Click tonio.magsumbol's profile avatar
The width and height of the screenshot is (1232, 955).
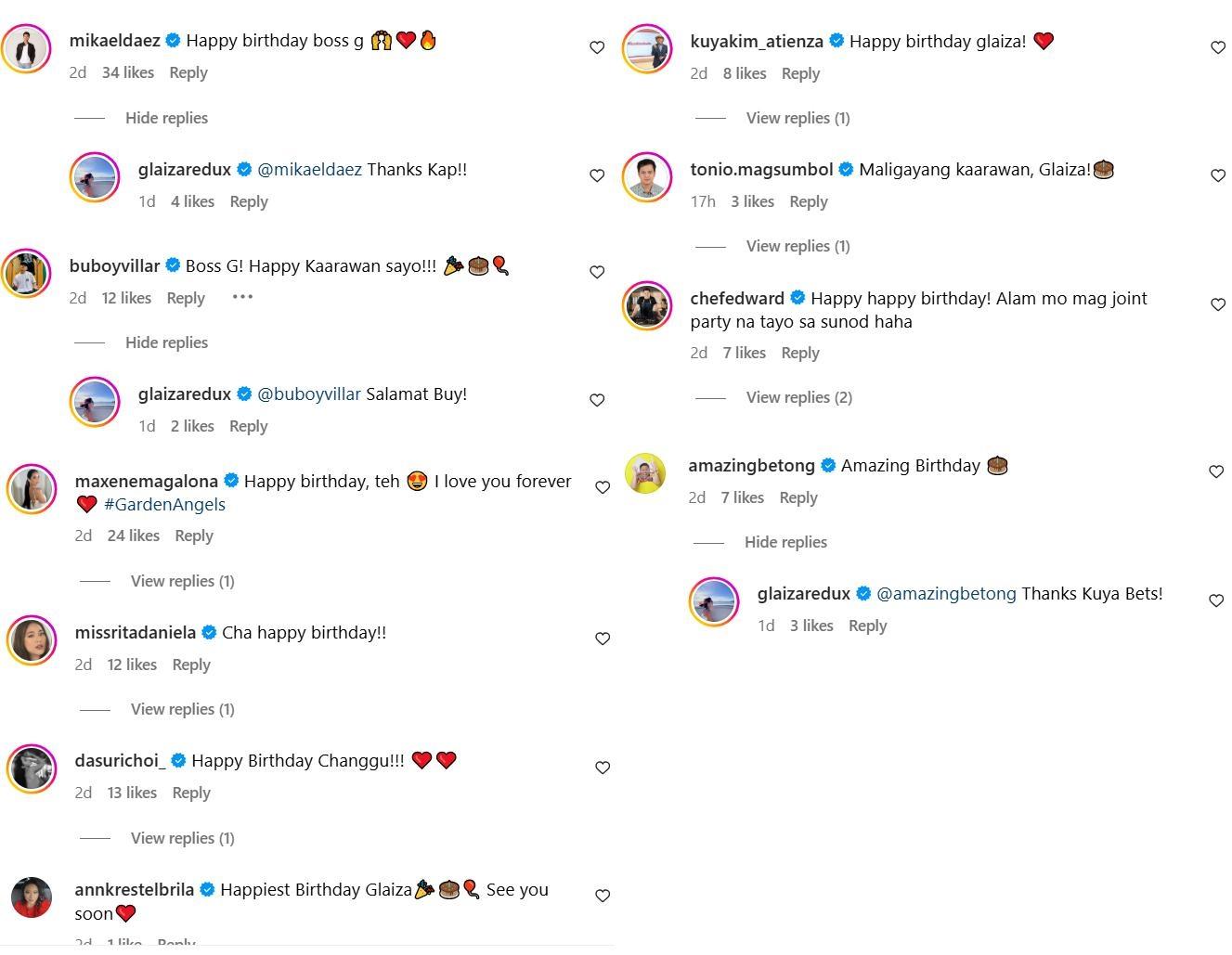[646, 176]
